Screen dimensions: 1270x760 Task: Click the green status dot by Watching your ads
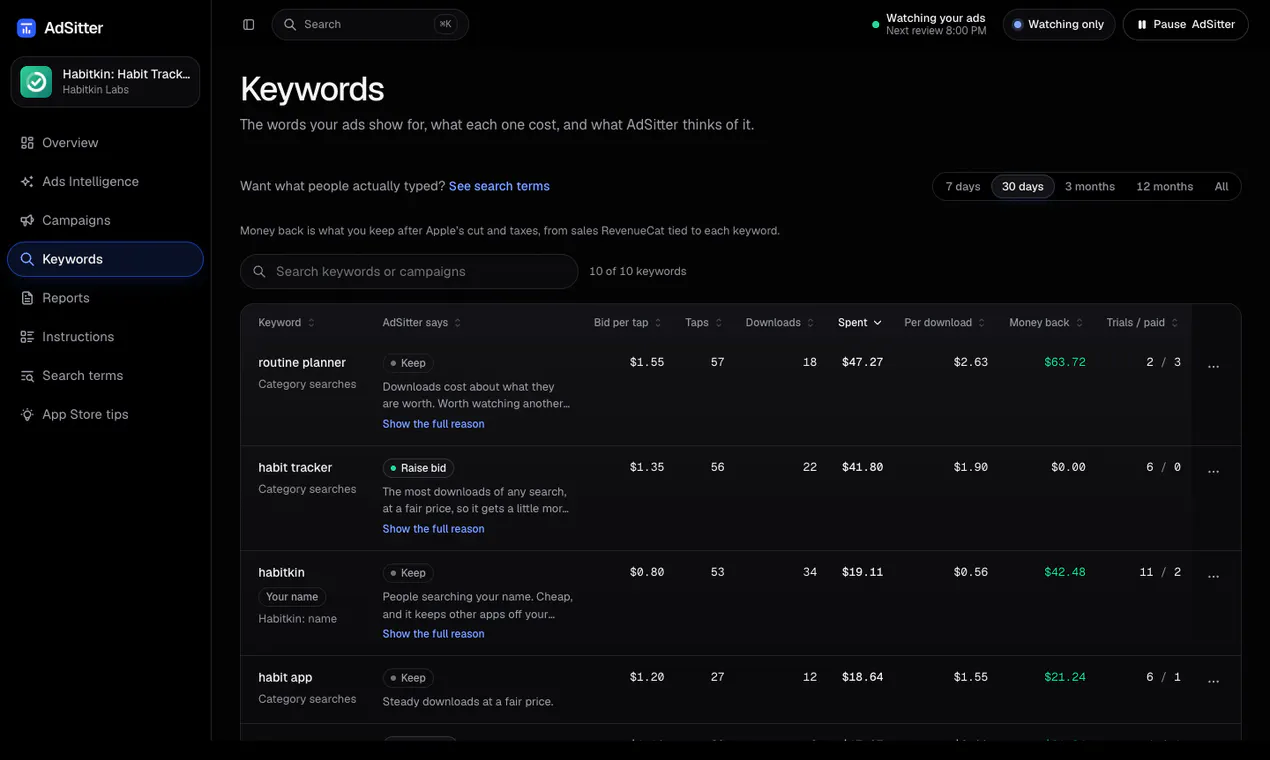(876, 24)
